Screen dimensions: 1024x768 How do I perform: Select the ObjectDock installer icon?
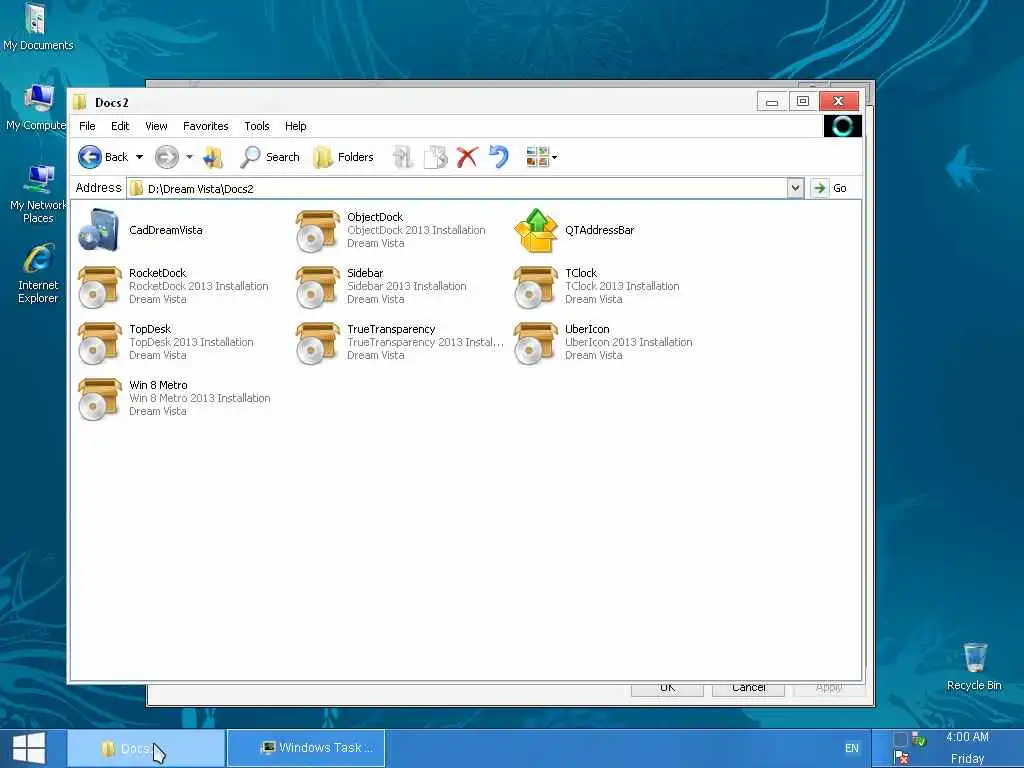(x=317, y=231)
